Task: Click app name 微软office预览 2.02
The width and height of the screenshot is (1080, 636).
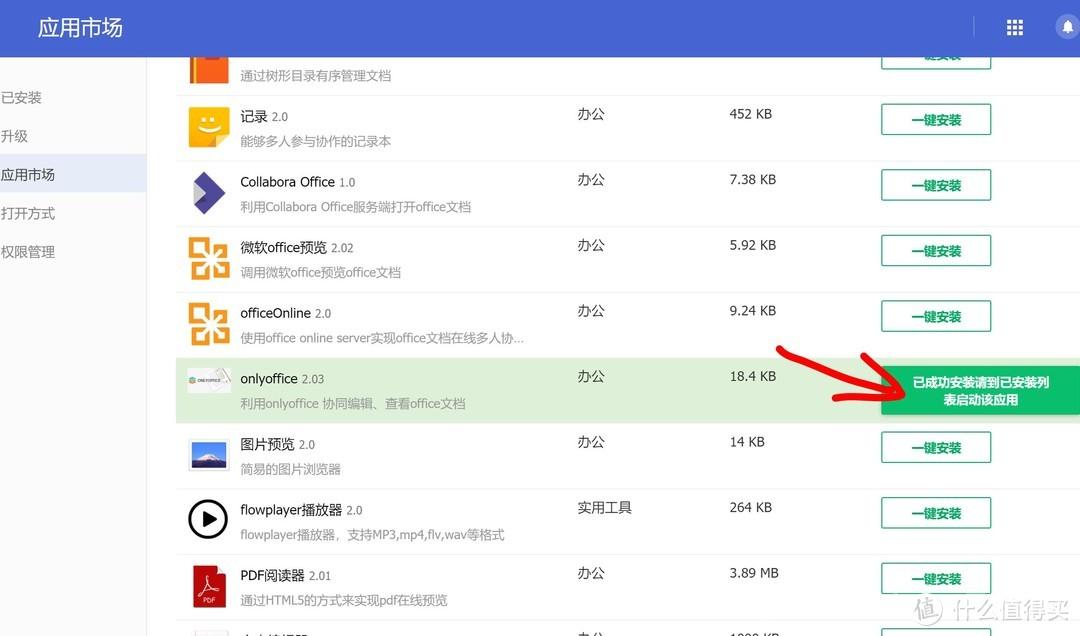Action: click(x=297, y=247)
